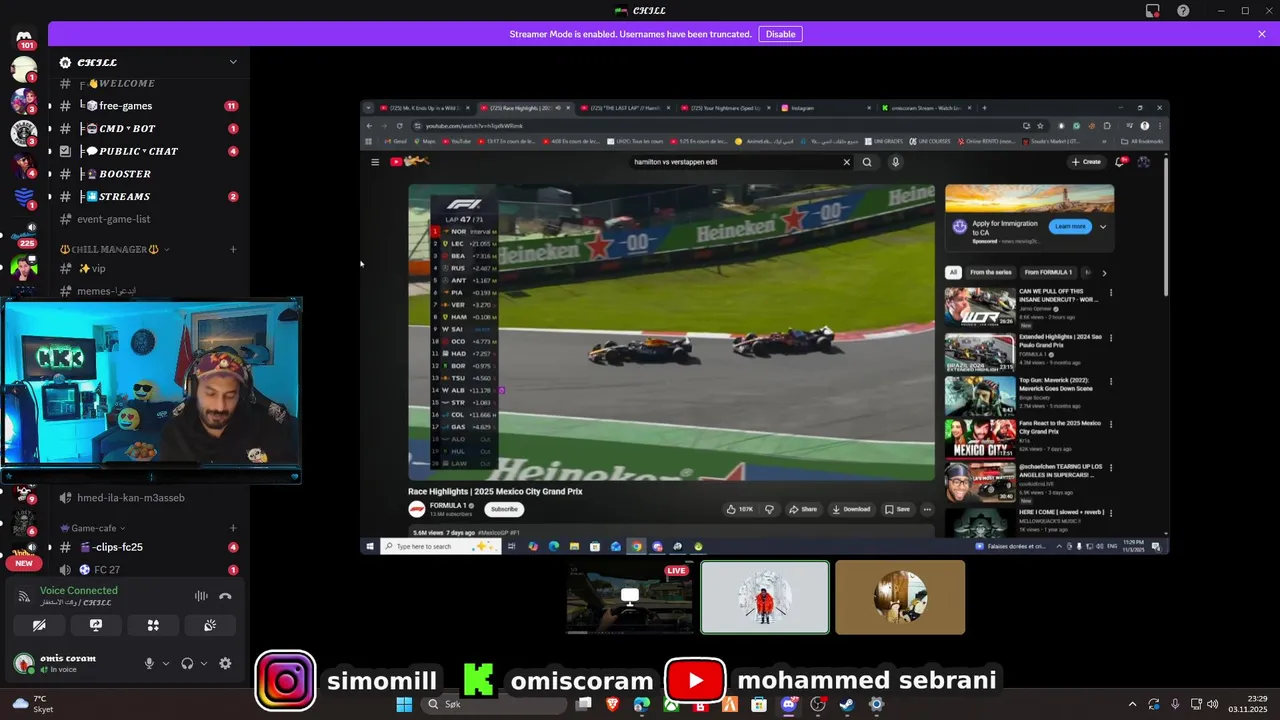This screenshot has width=1280, height=720.
Task: Open Activities launcher in voice panel
Action: pos(153,625)
